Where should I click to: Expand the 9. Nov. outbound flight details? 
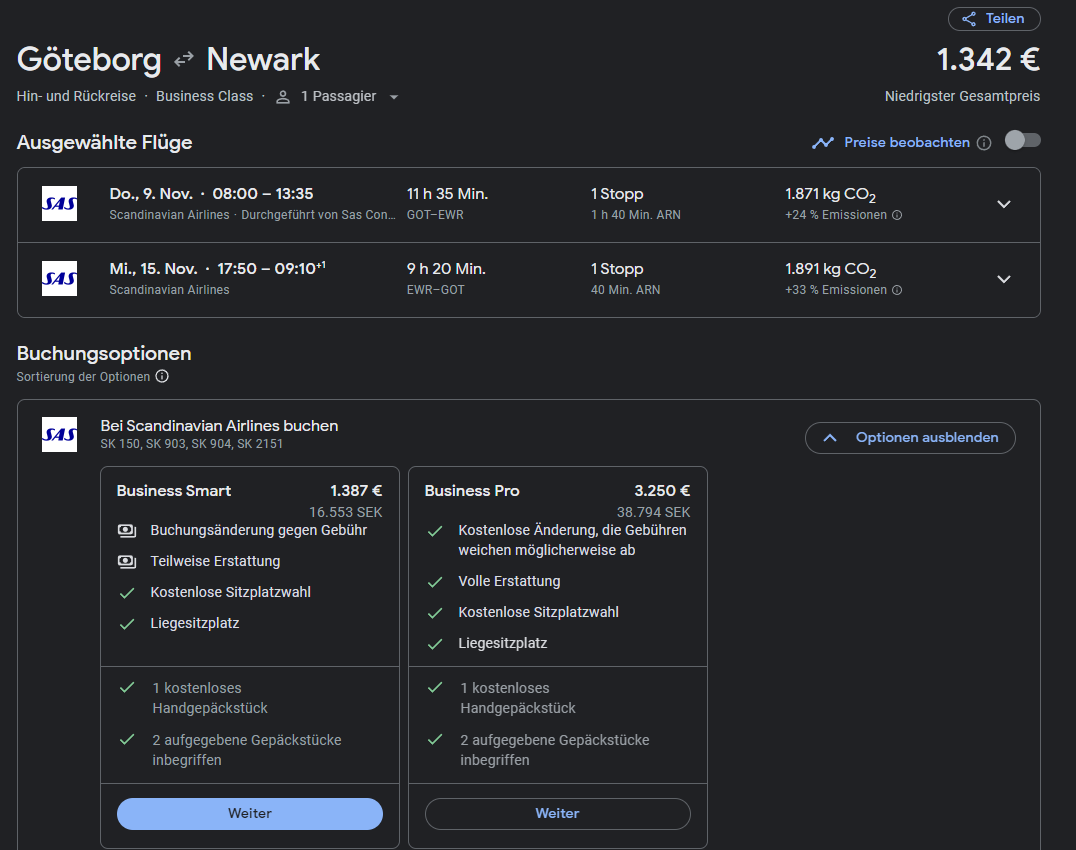(1004, 204)
